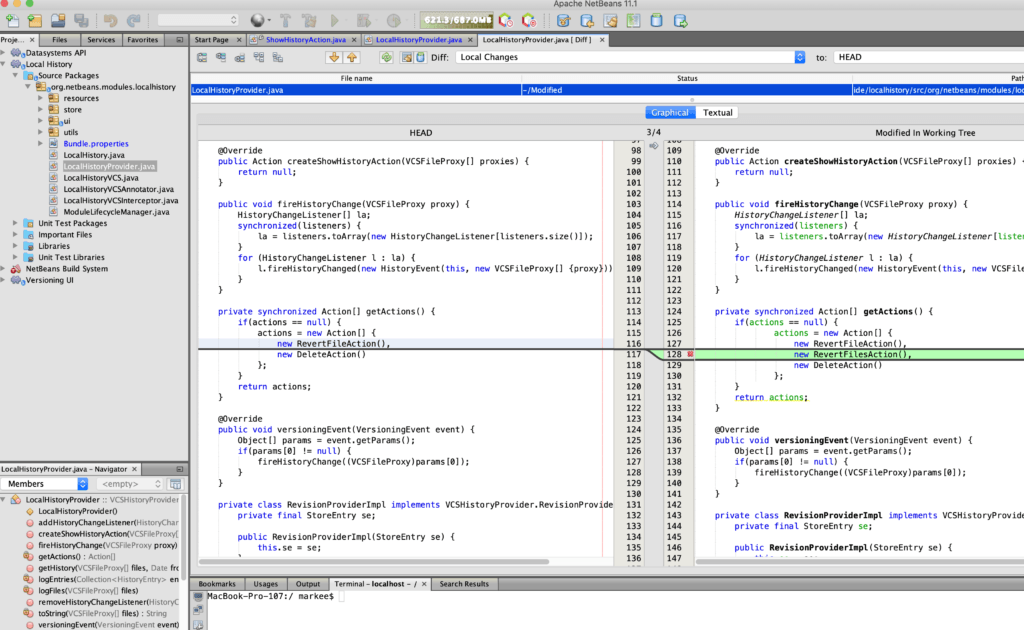Switch to ShowHistoryAction.java editor tab
The height and width of the screenshot is (630, 1024).
pyautogui.click(x=304, y=39)
